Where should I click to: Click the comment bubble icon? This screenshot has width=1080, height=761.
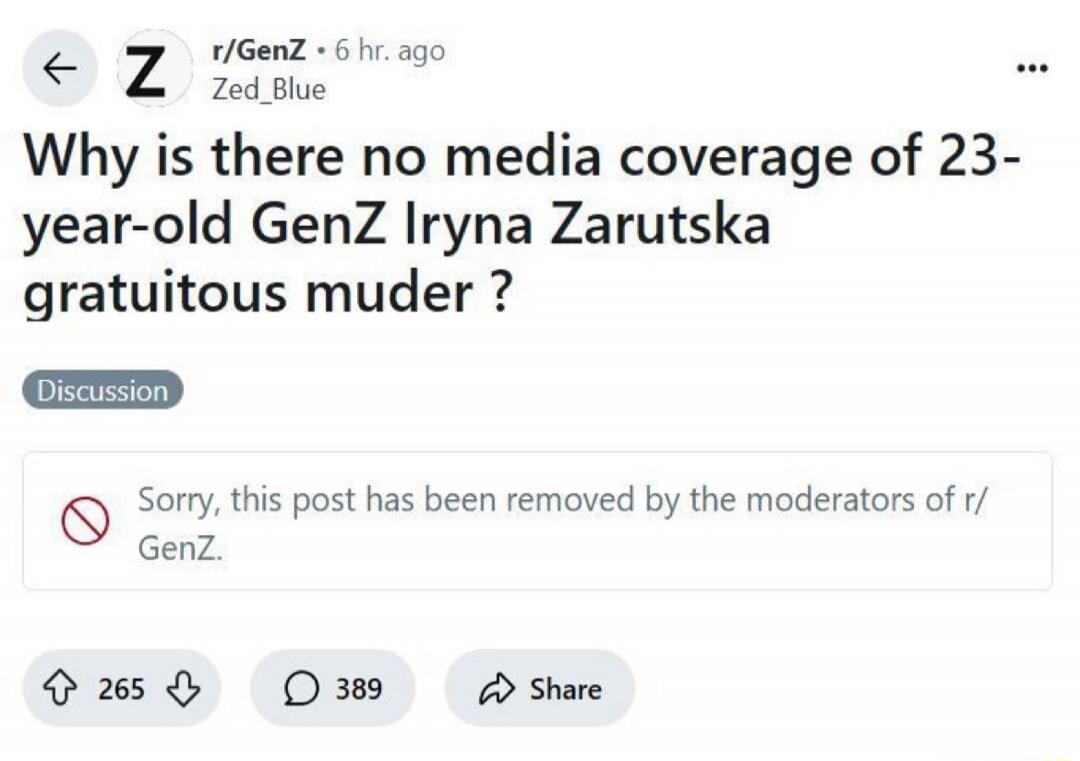point(302,688)
